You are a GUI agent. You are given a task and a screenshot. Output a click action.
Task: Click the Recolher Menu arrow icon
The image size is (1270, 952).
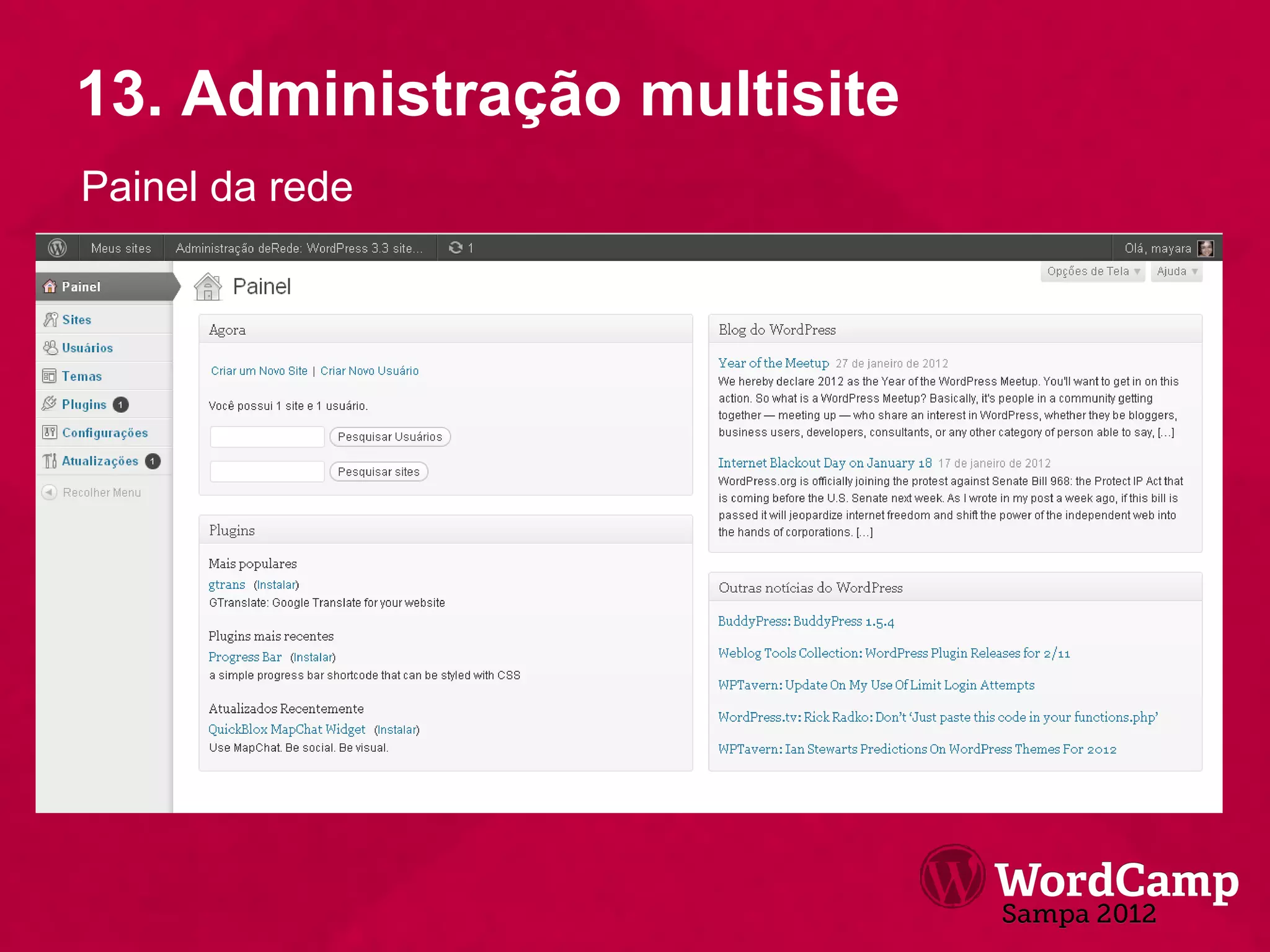(x=49, y=492)
